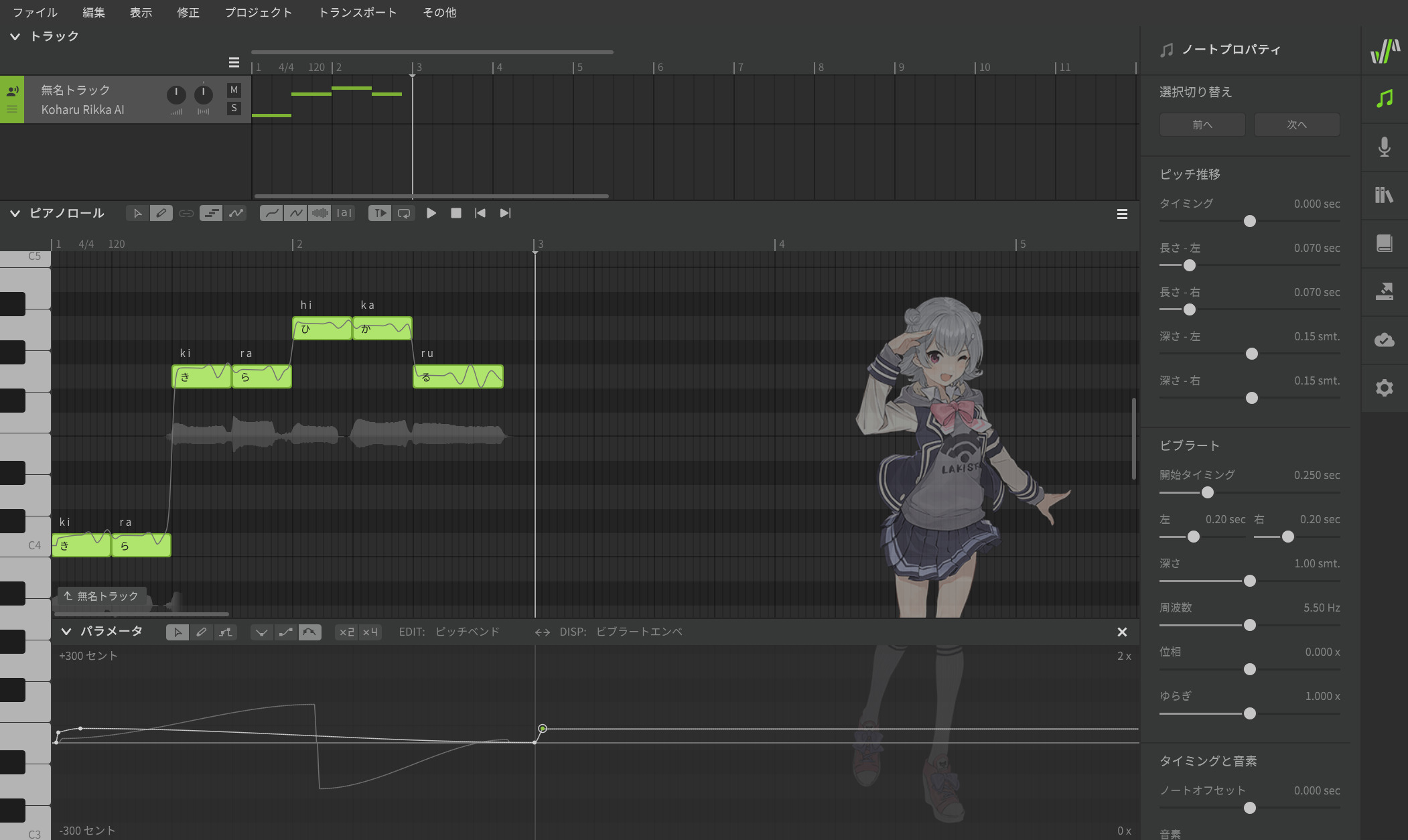Screen dimensions: 1408x840
Task: Toggle auto-scroll playhead follow button
Action: click(x=380, y=213)
